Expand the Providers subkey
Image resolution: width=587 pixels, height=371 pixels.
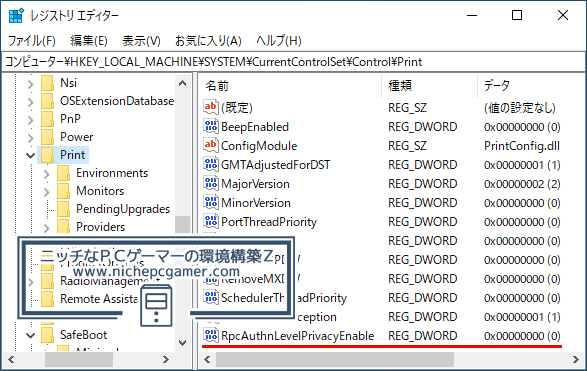[x=47, y=227]
